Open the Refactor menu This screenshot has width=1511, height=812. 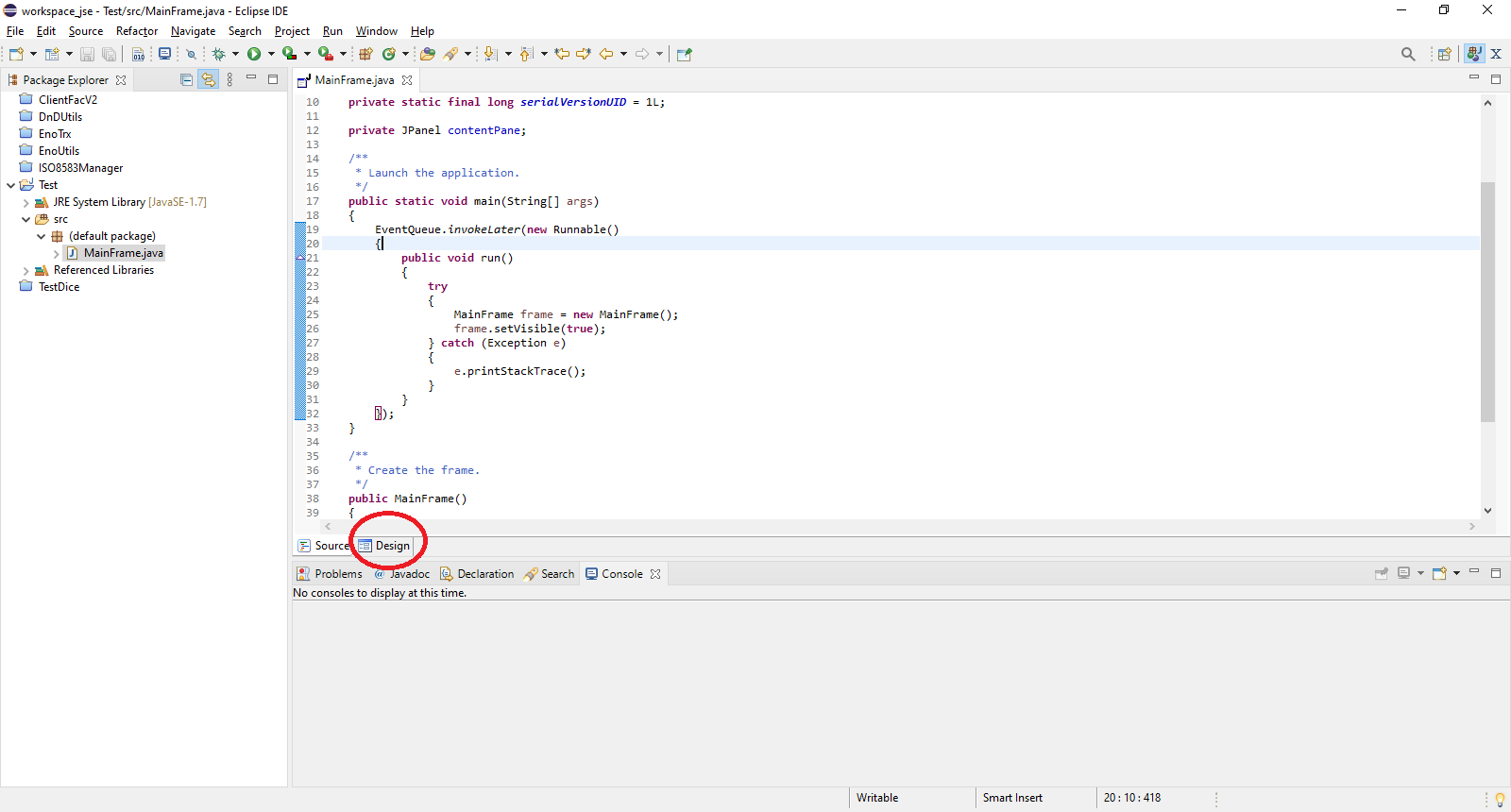click(x=137, y=31)
